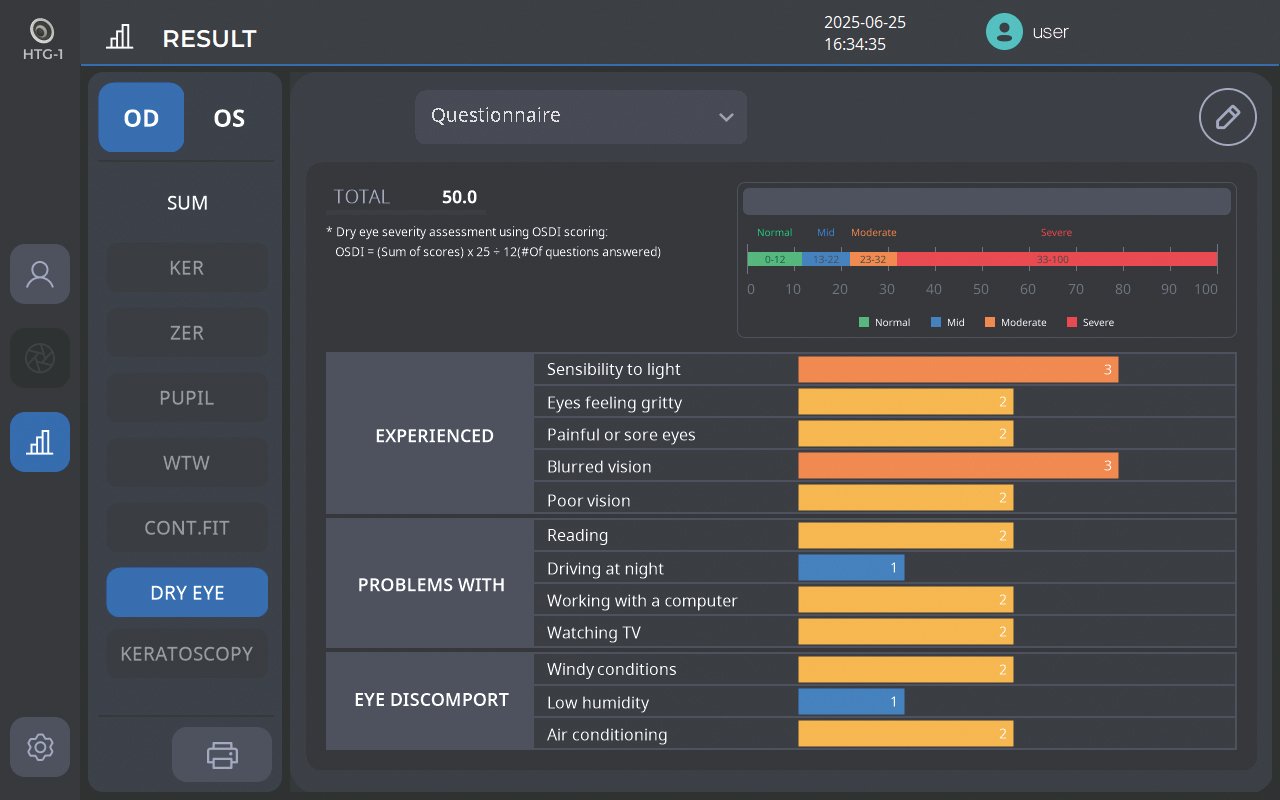Switch to OS left eye
1280x800 pixels.
click(229, 118)
